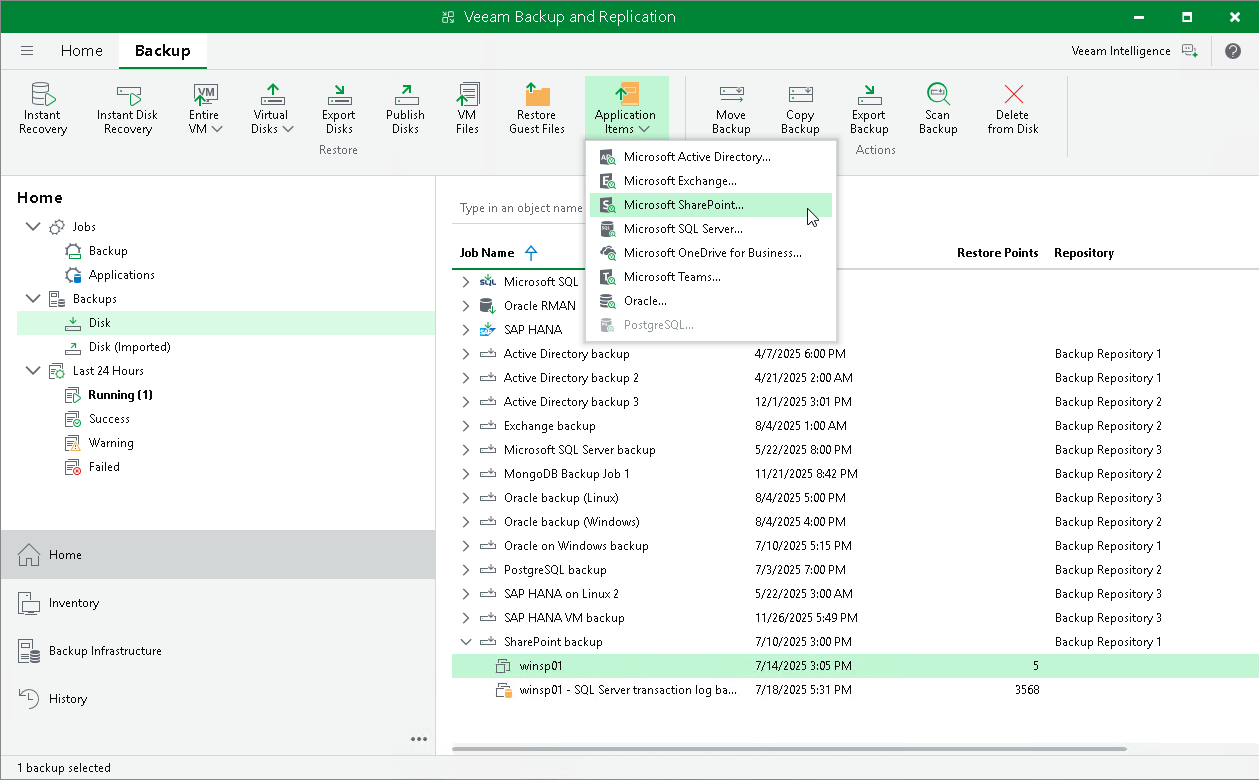Viewport: 1259px width, 780px height.
Task: Choose Oracle from Application Items menu
Action: (x=711, y=301)
